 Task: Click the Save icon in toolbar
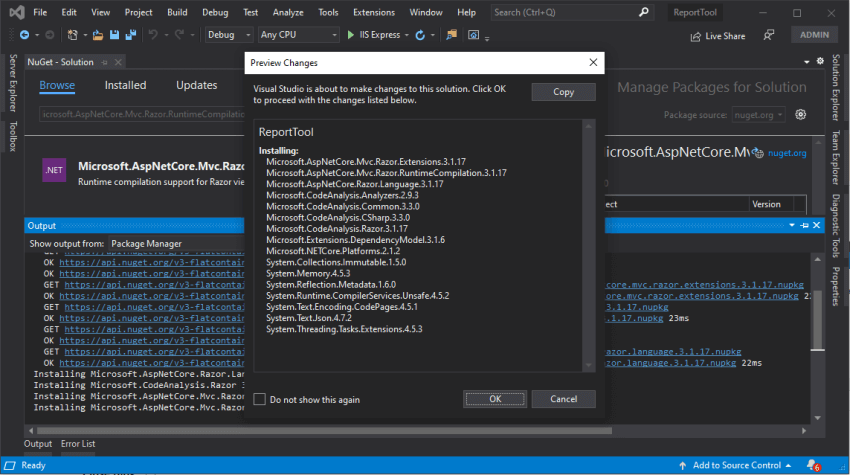point(114,35)
